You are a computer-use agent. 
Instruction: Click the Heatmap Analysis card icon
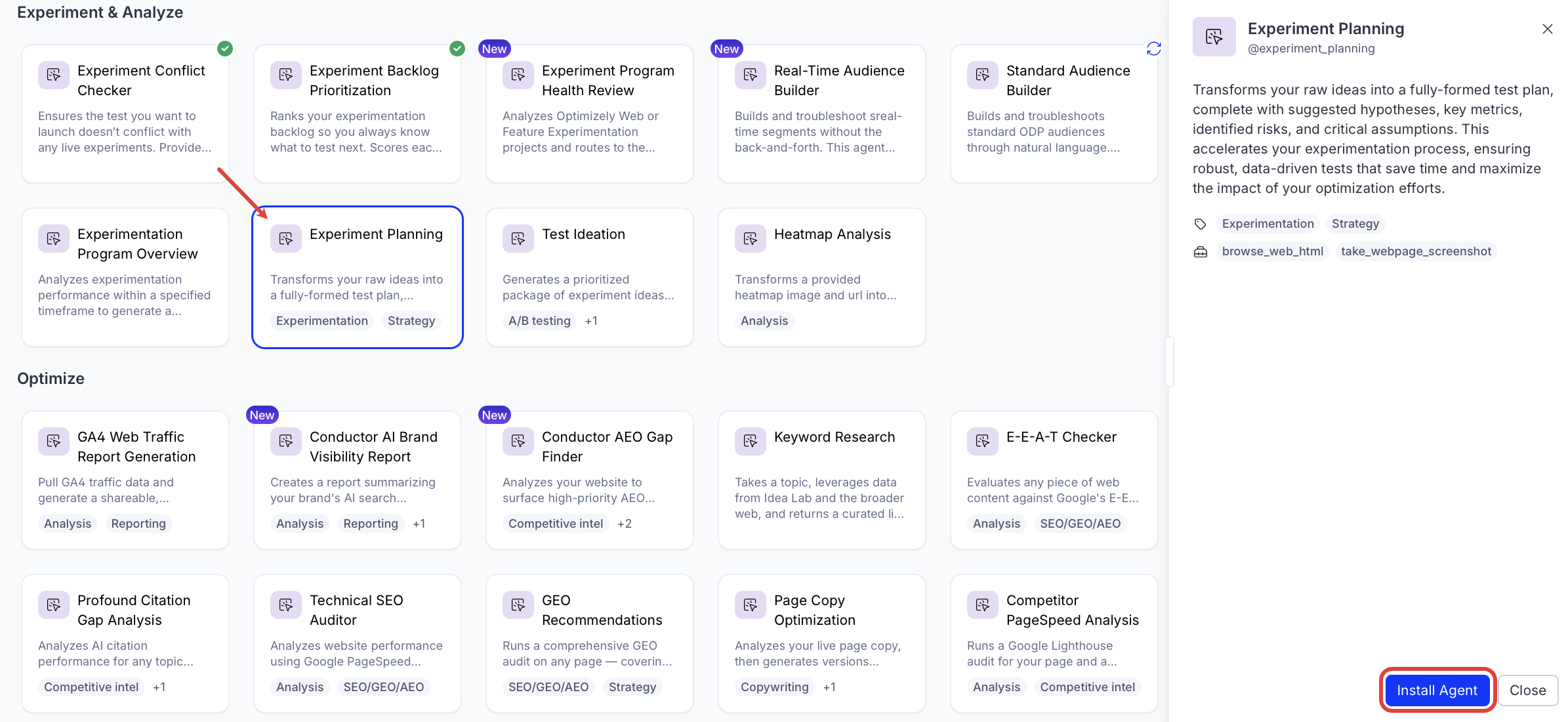click(751, 238)
